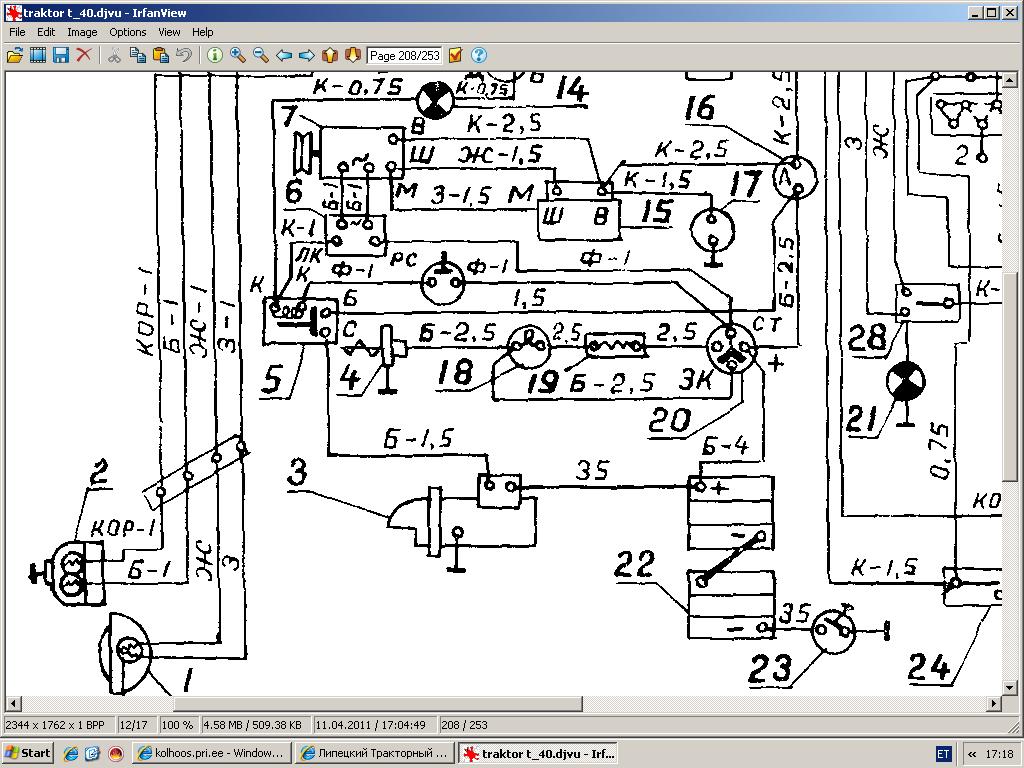
Task: Click the Windows Start button
Action: 28,753
